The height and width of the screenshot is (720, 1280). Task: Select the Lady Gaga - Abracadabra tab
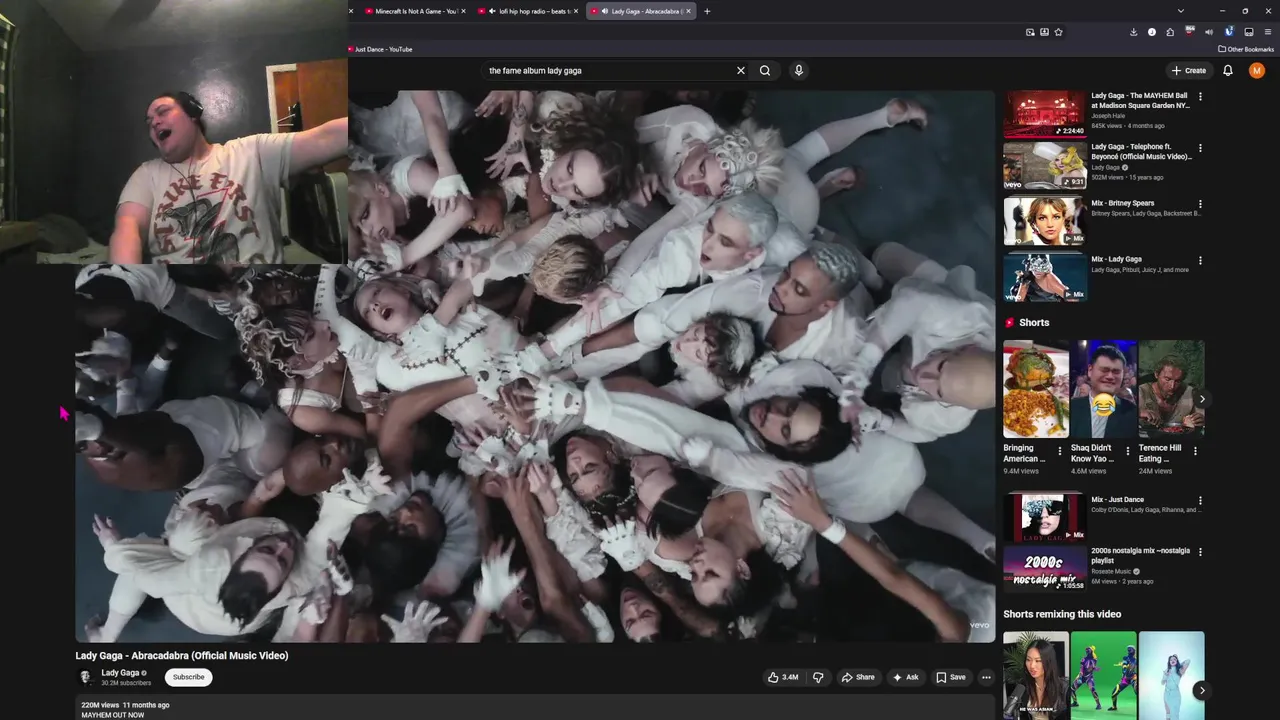point(639,11)
